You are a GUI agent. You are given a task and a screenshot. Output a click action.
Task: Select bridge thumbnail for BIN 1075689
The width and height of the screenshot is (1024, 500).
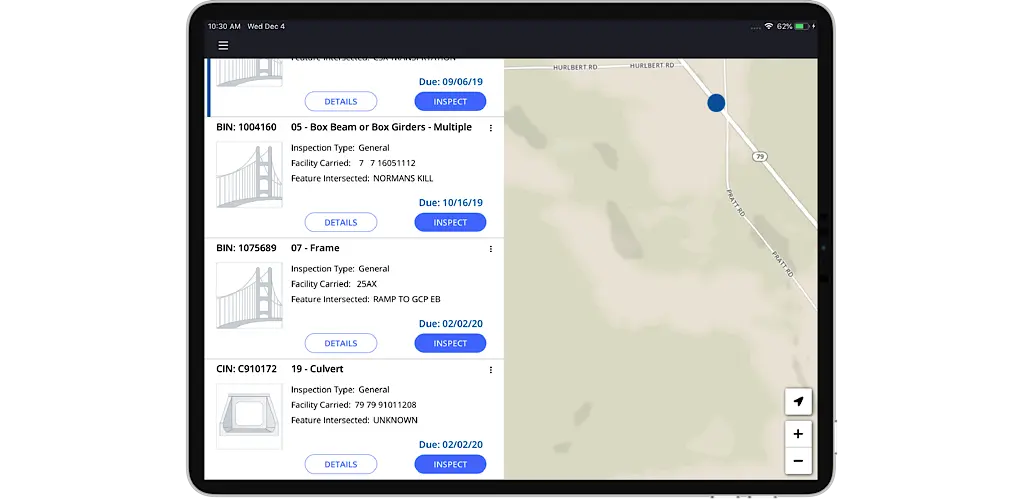(x=249, y=296)
